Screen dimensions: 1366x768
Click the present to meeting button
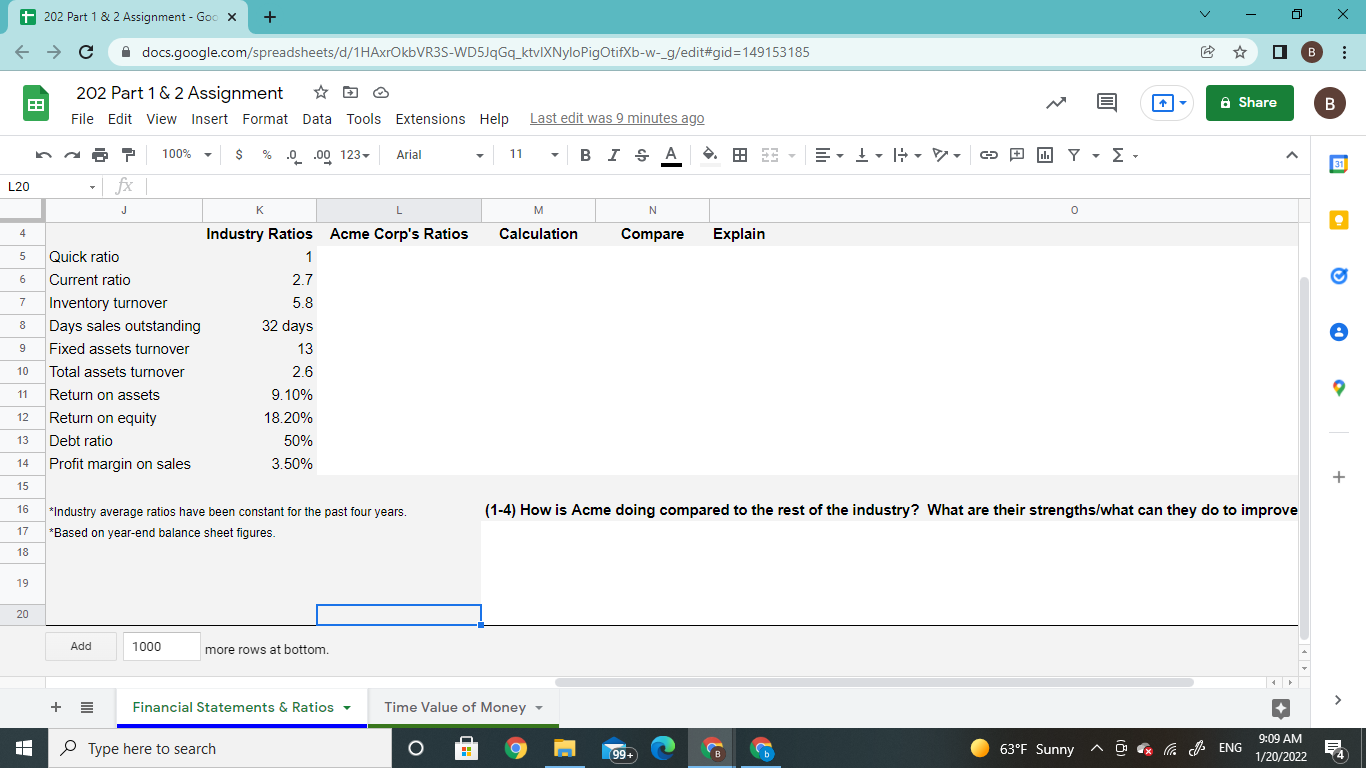[1168, 102]
